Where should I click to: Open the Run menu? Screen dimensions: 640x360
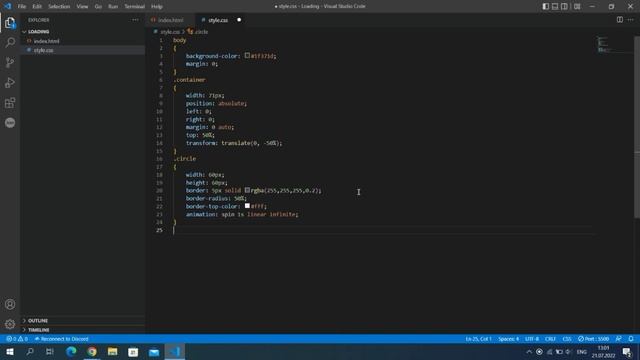click(113, 7)
